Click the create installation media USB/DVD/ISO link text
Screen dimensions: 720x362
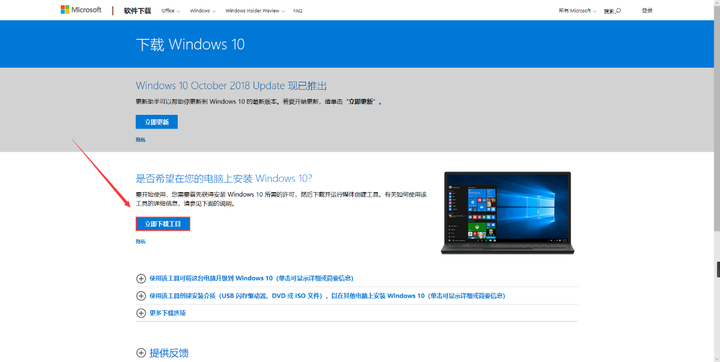(x=327, y=296)
